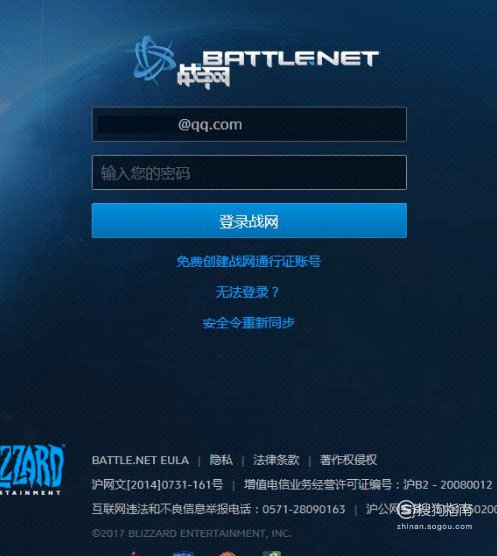Viewport: 497px width, 556px height.
Task: Click the 0571-28090163 report hotline text
Action: 303,509
